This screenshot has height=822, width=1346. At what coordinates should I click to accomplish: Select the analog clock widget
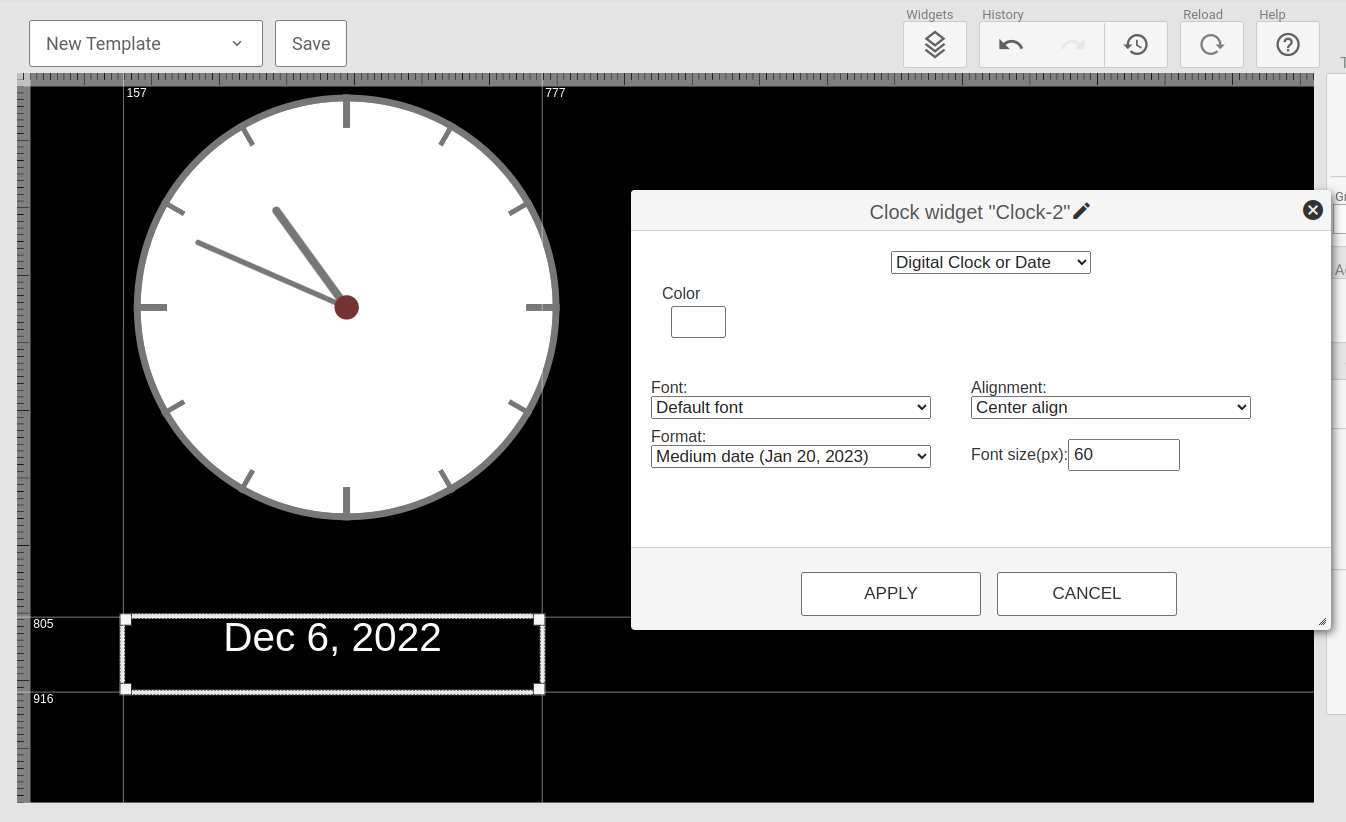346,305
